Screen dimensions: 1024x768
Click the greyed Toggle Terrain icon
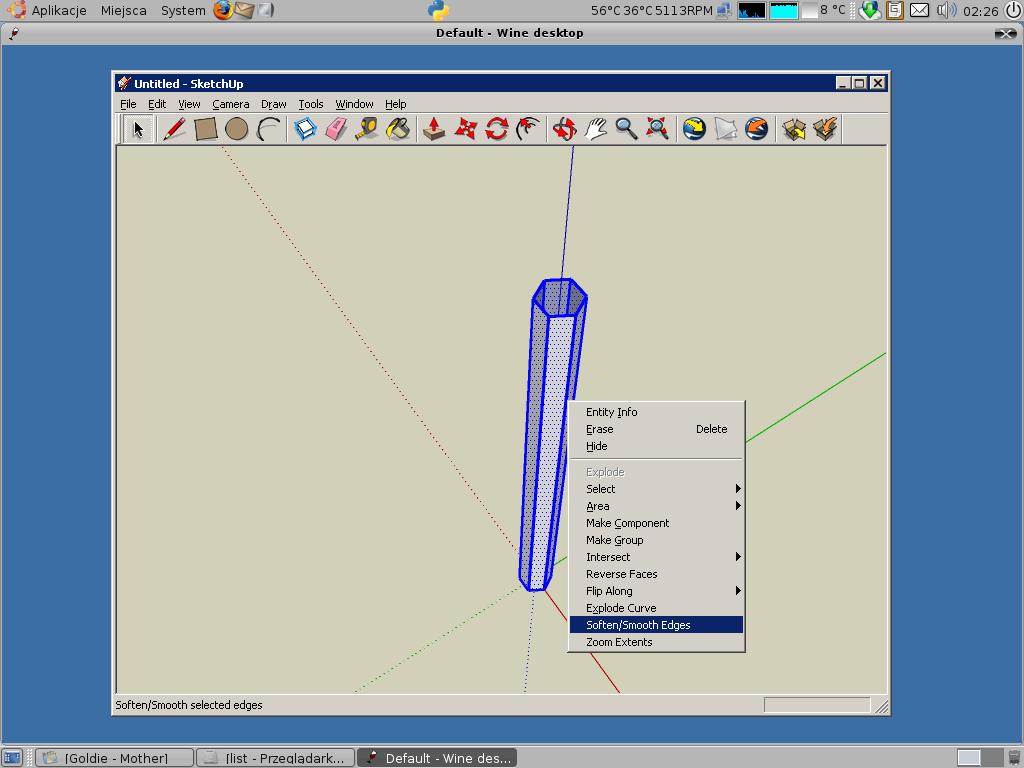coord(726,129)
